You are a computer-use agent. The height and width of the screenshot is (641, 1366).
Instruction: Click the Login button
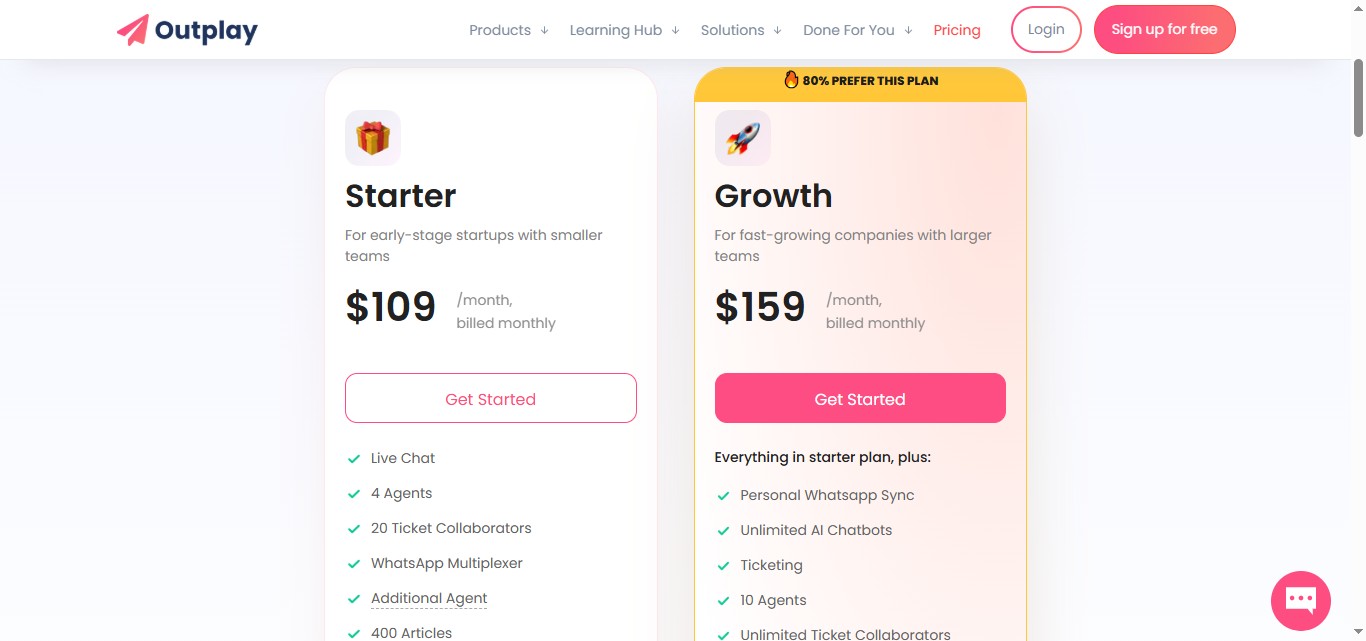pyautogui.click(x=1046, y=29)
